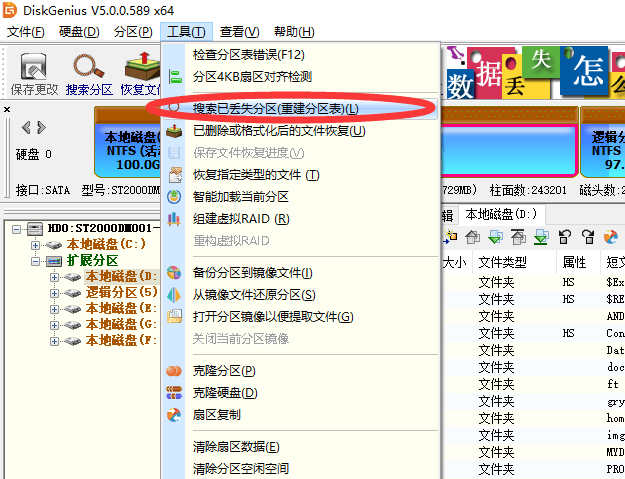
Task: Select 本地磁盘(G:) in disk tree
Action: 121,324
